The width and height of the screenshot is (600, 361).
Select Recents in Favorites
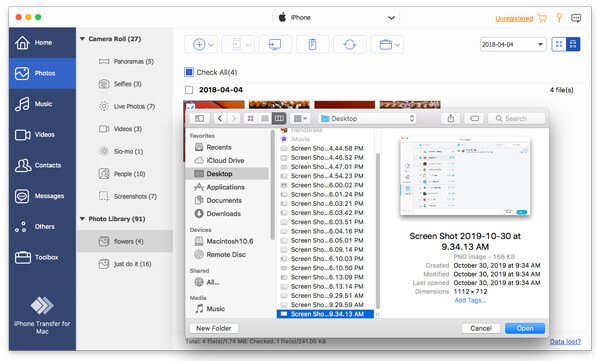pos(228,147)
